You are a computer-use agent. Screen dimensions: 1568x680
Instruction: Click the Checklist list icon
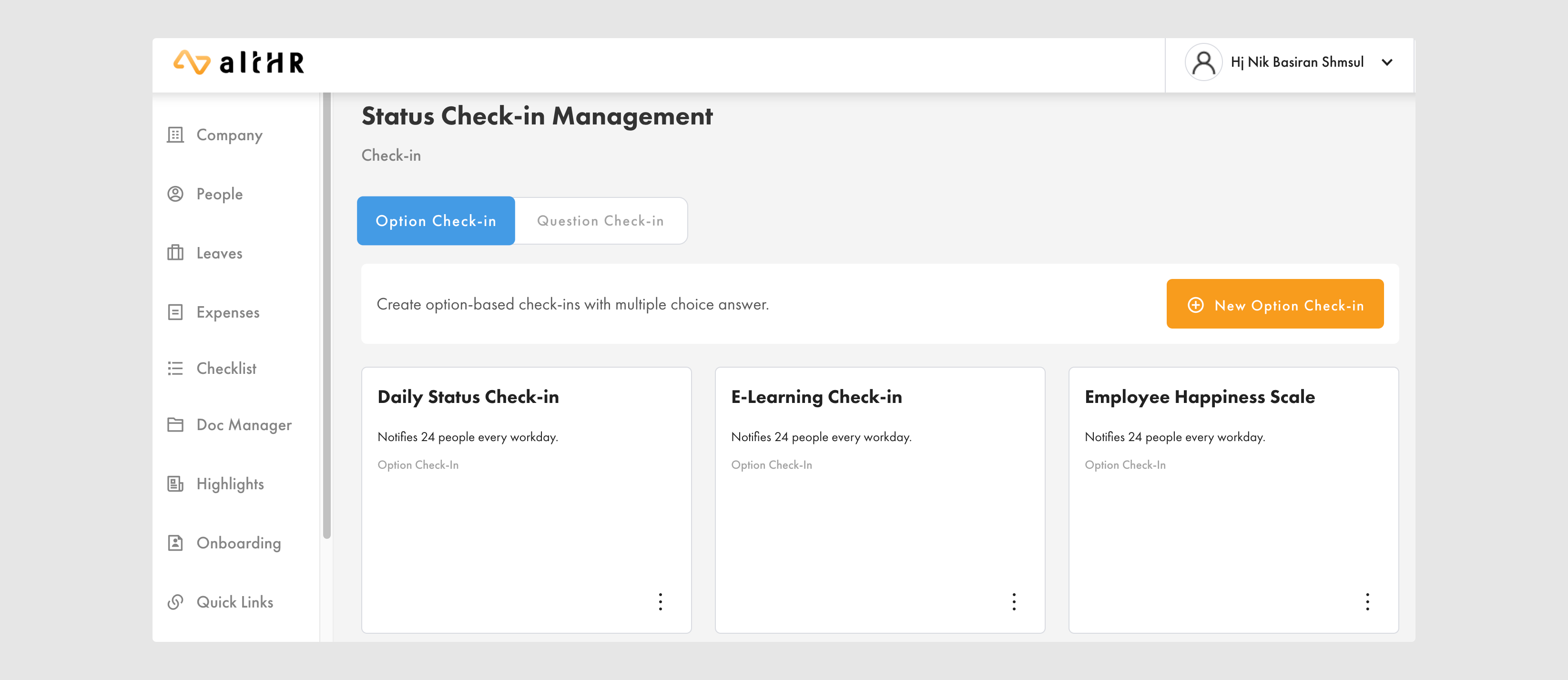click(x=175, y=368)
